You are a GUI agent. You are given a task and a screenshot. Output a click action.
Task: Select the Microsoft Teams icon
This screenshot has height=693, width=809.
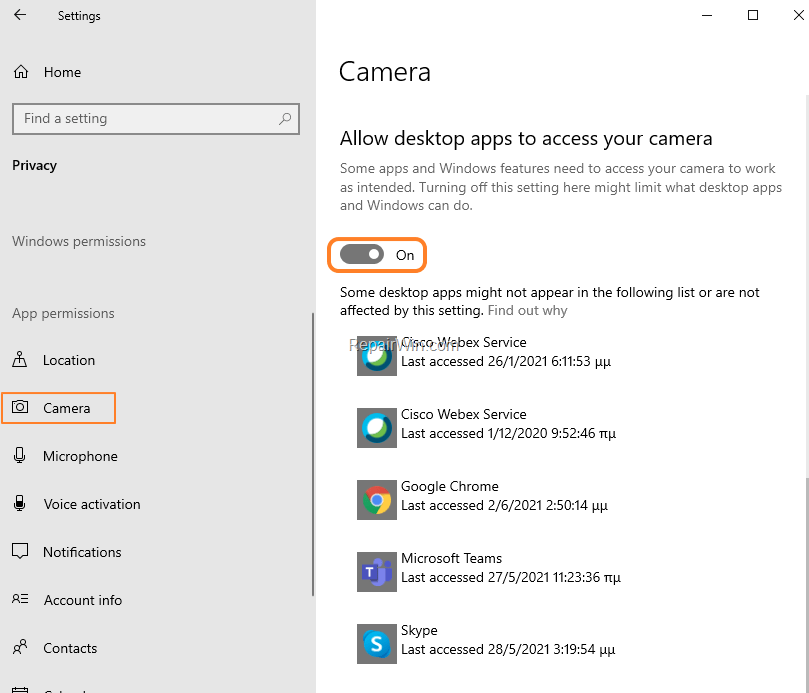376,572
